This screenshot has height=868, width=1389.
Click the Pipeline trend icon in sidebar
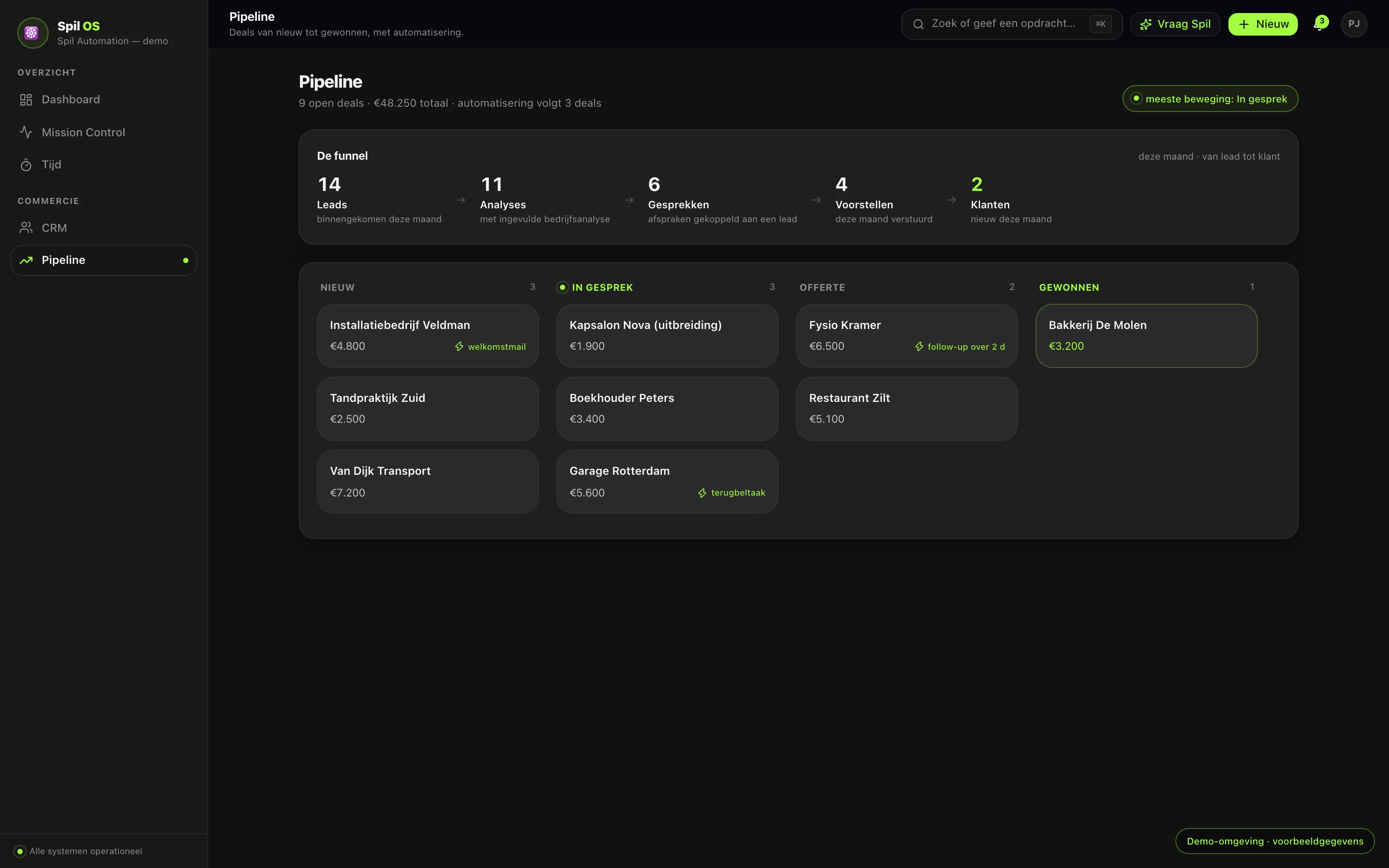click(x=26, y=261)
